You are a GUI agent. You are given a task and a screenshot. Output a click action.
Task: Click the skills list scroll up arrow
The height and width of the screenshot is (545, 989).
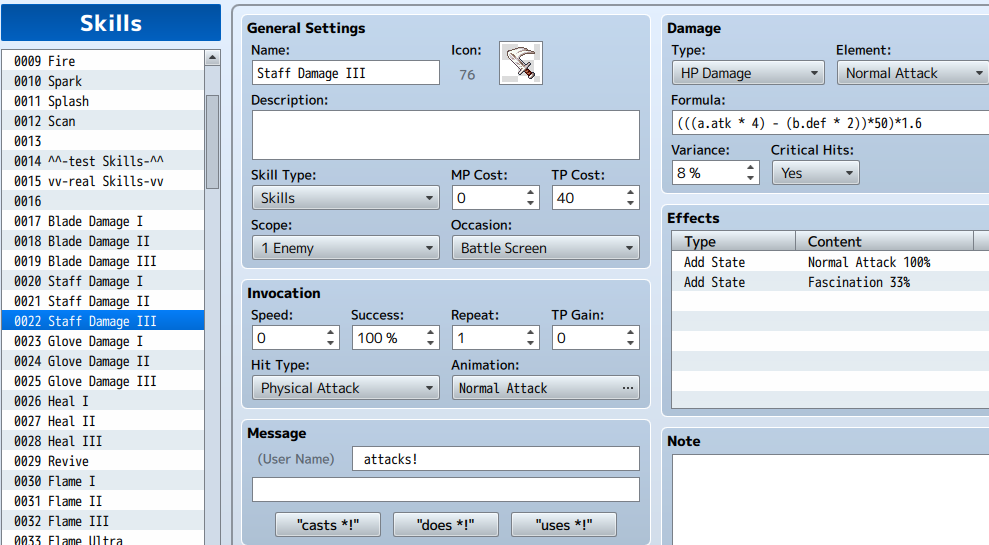point(213,57)
